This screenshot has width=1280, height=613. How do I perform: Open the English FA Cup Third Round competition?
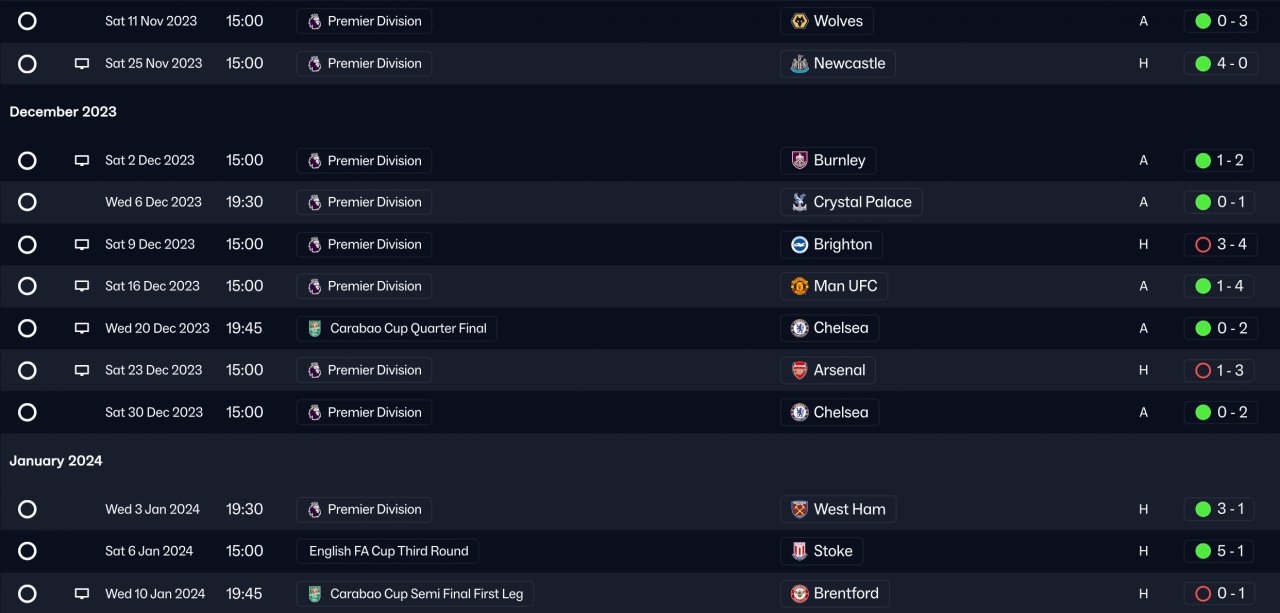pos(388,551)
